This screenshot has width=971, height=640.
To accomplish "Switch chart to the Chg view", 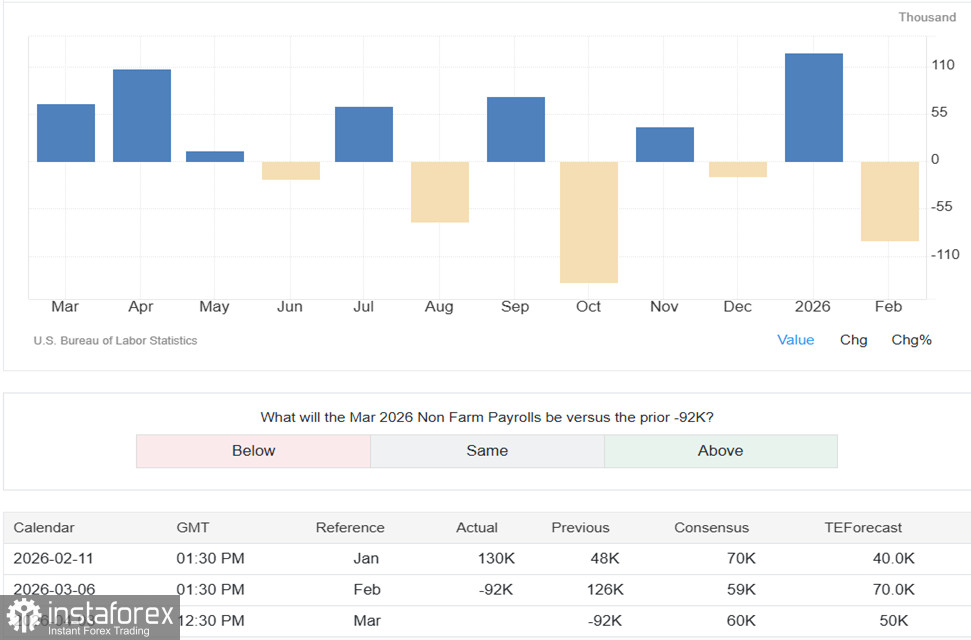I will [x=853, y=340].
